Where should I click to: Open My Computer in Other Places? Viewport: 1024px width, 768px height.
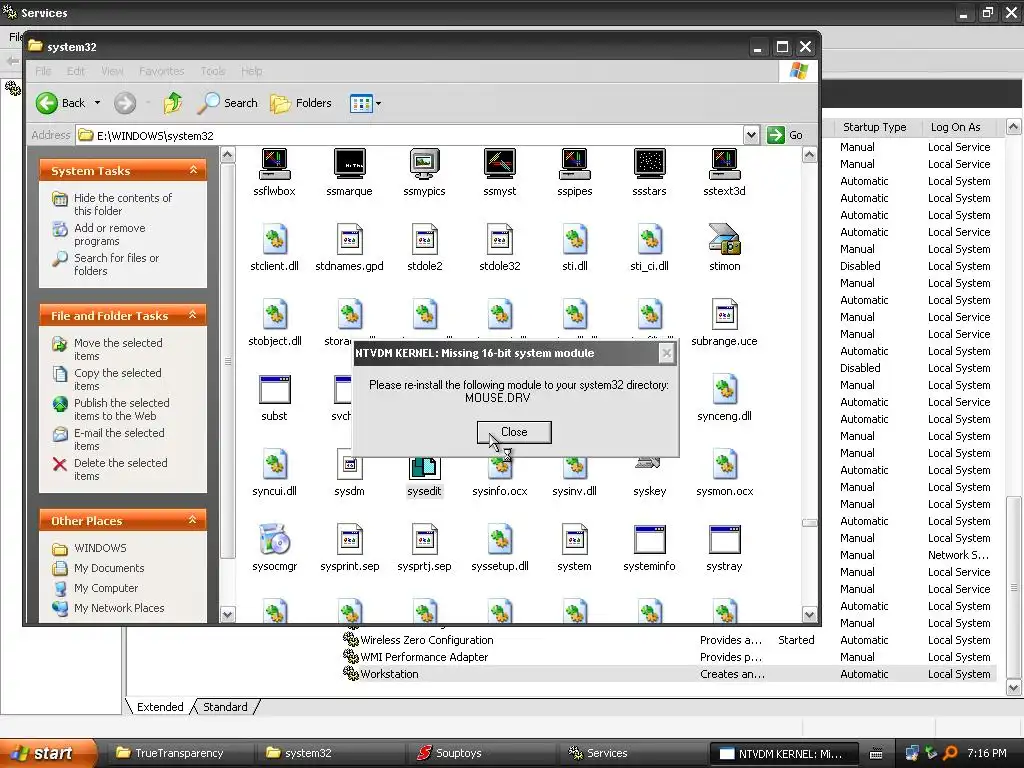[106, 588]
